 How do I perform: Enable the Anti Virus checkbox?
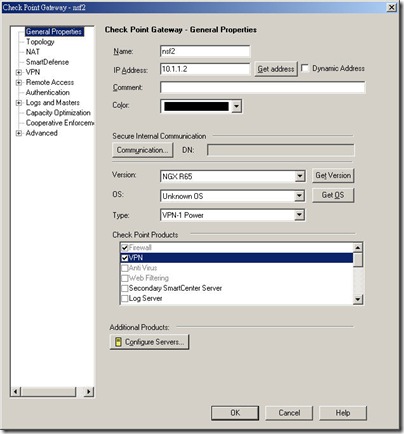coord(125,268)
